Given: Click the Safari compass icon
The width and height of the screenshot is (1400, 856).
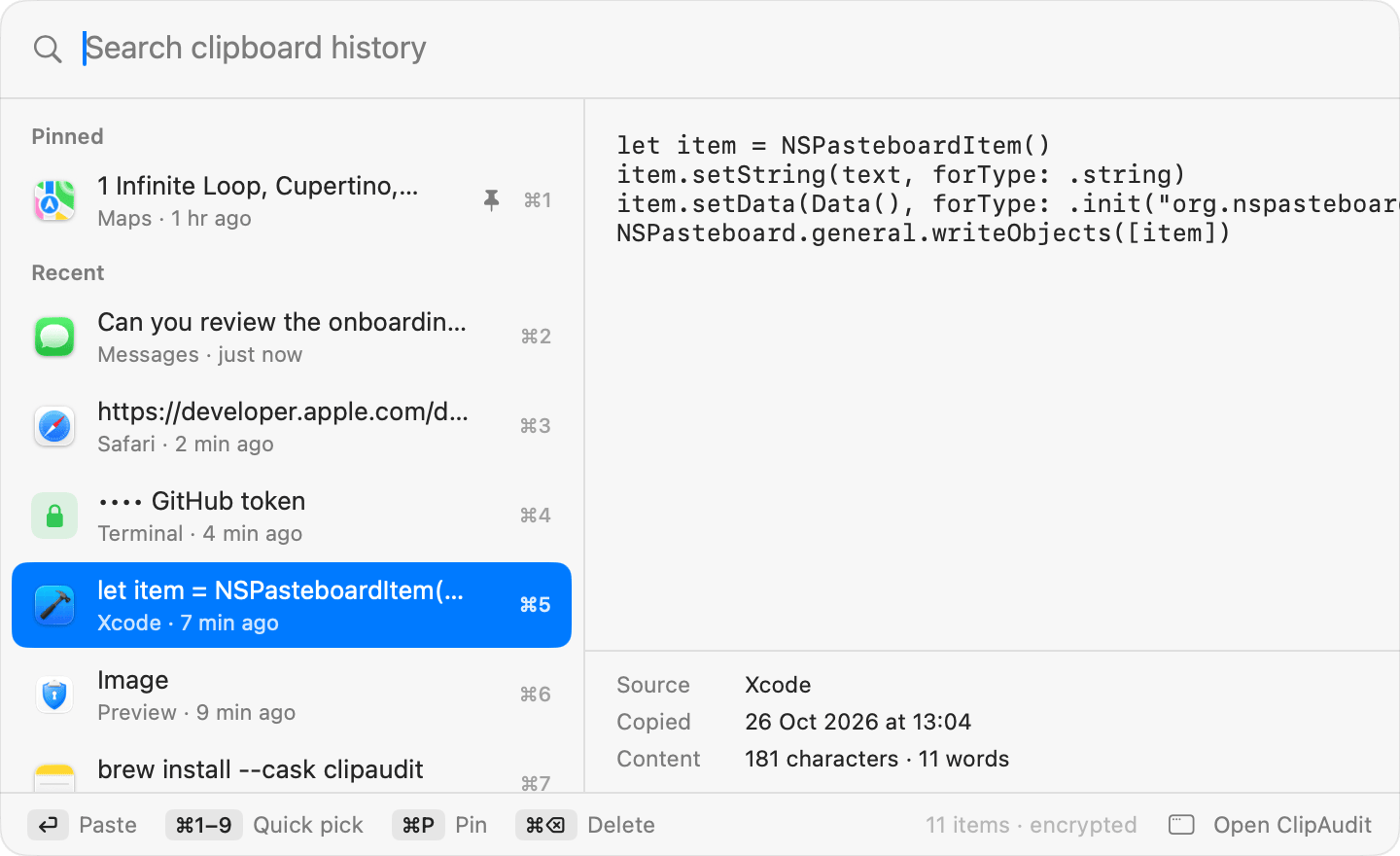Looking at the screenshot, I should coord(54,426).
